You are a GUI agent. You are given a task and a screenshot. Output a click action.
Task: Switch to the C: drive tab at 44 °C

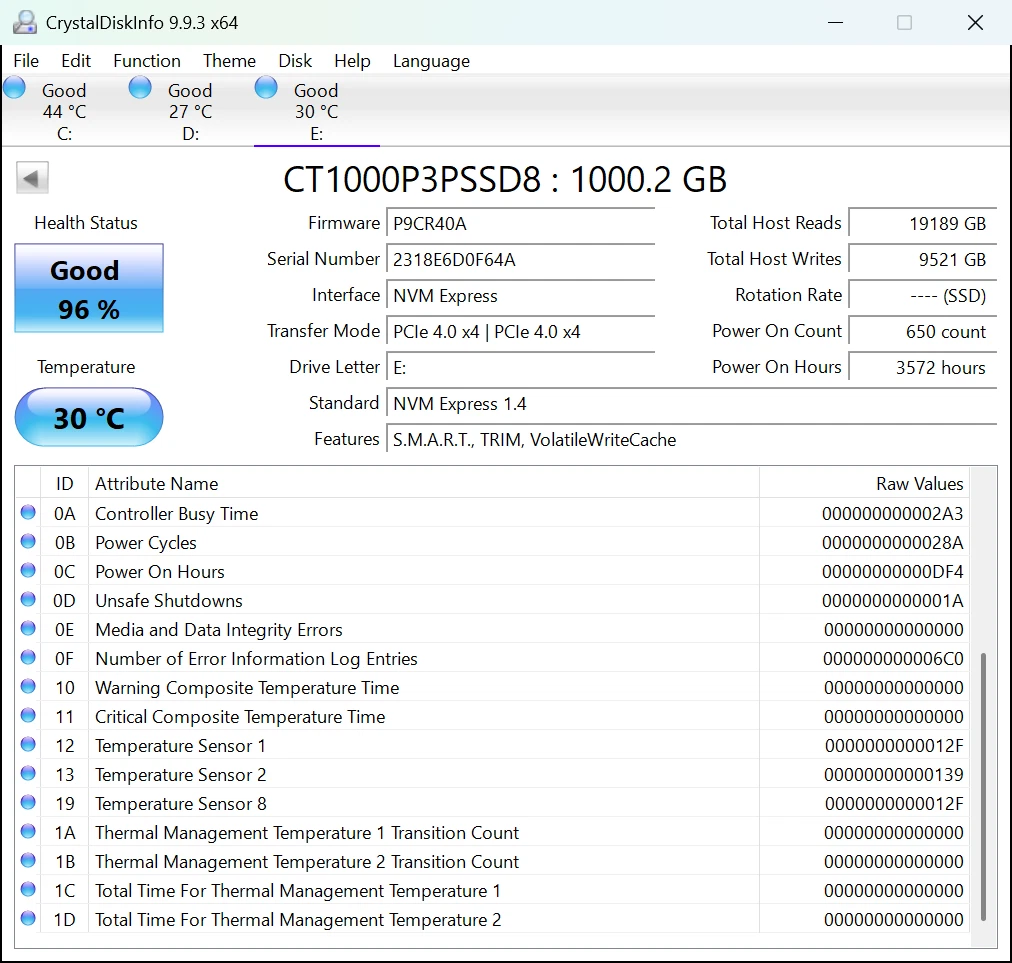(x=64, y=111)
